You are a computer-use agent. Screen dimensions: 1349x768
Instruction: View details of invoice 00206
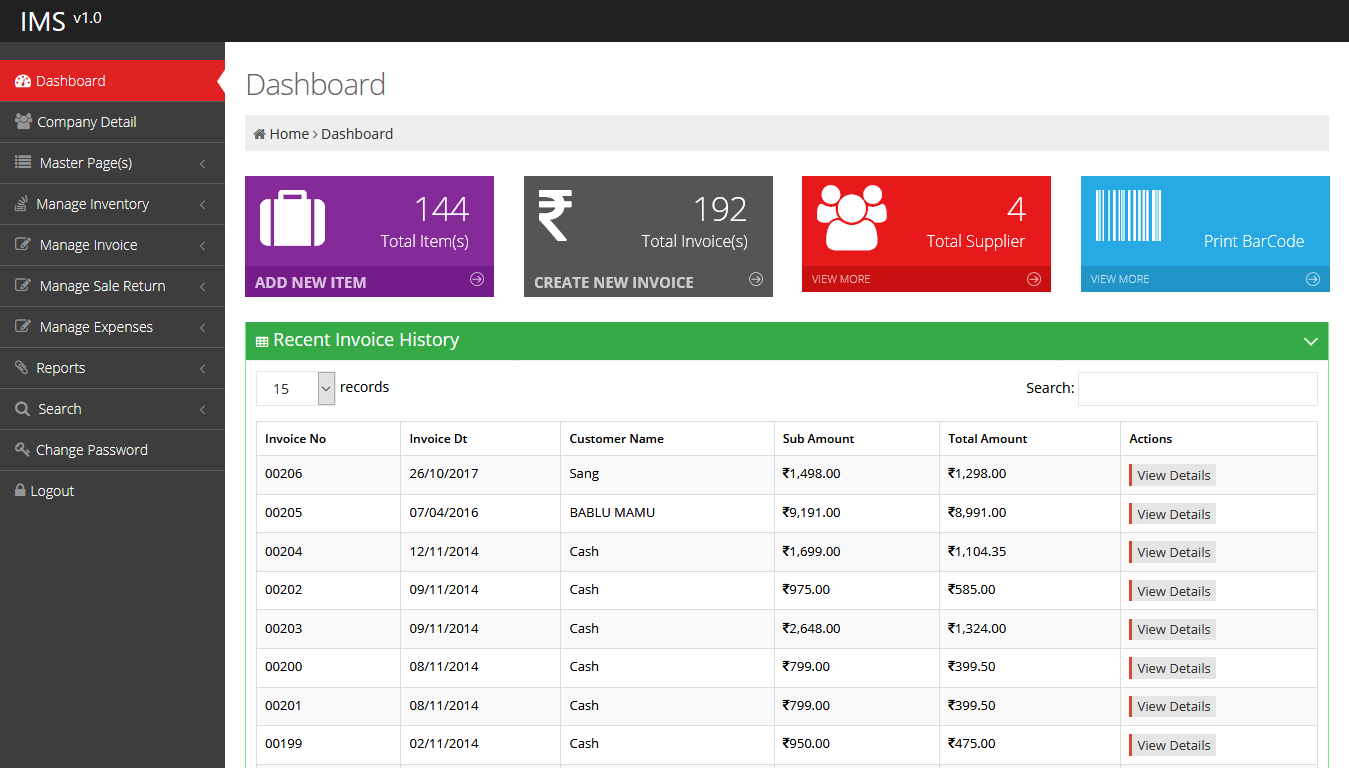(1172, 475)
